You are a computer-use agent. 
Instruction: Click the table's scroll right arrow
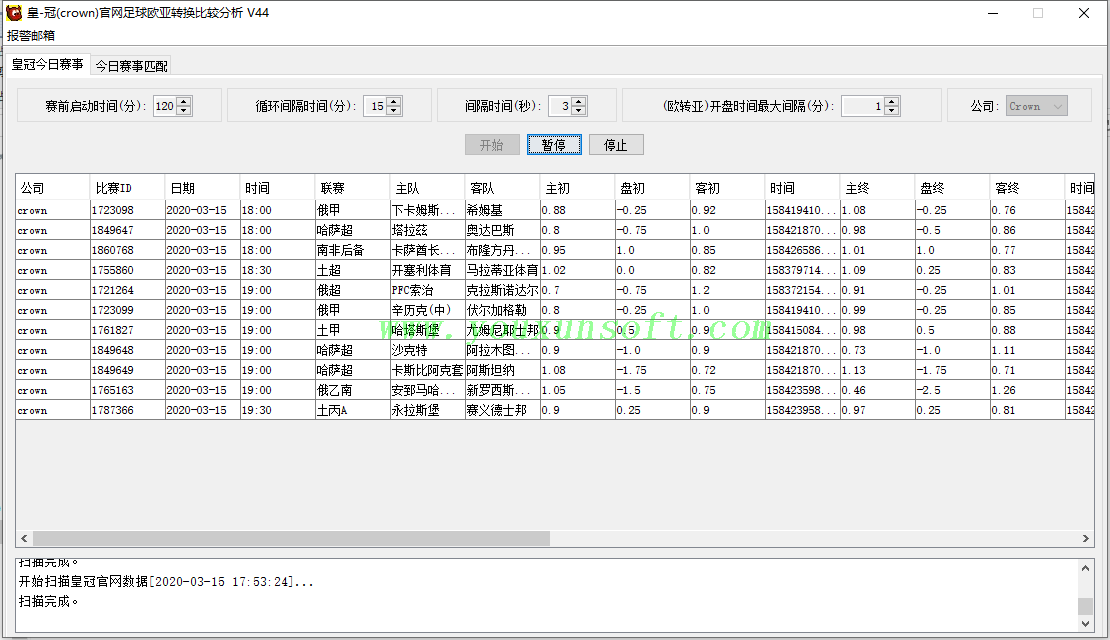1086,539
